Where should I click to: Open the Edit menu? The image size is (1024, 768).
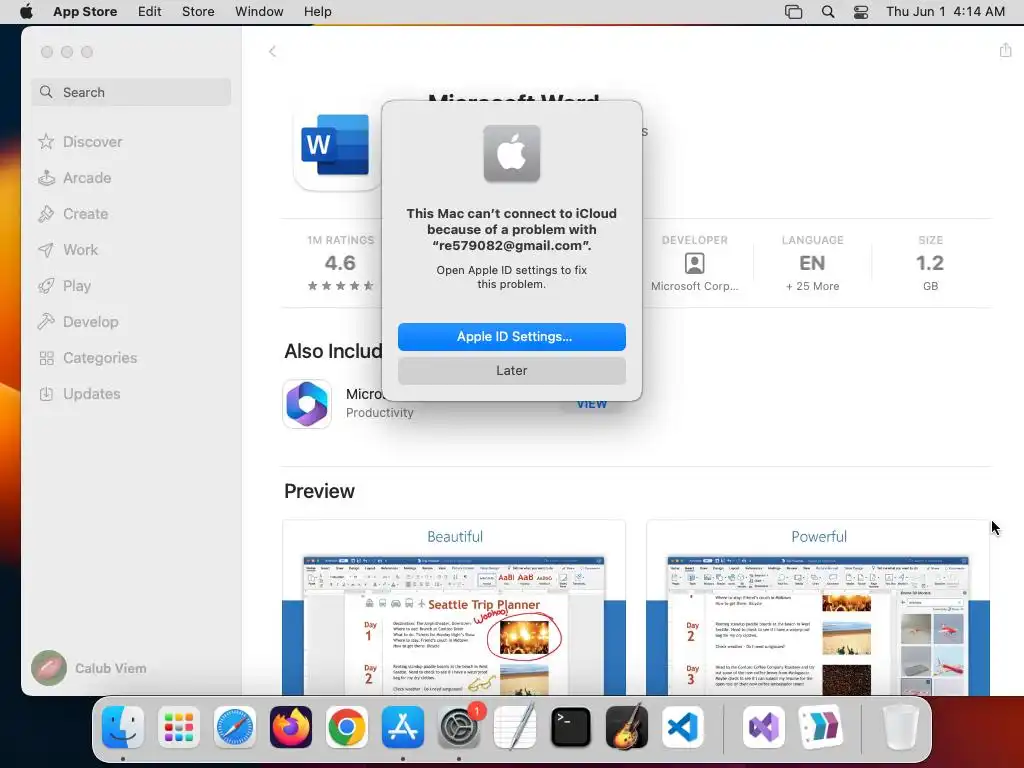coord(150,12)
